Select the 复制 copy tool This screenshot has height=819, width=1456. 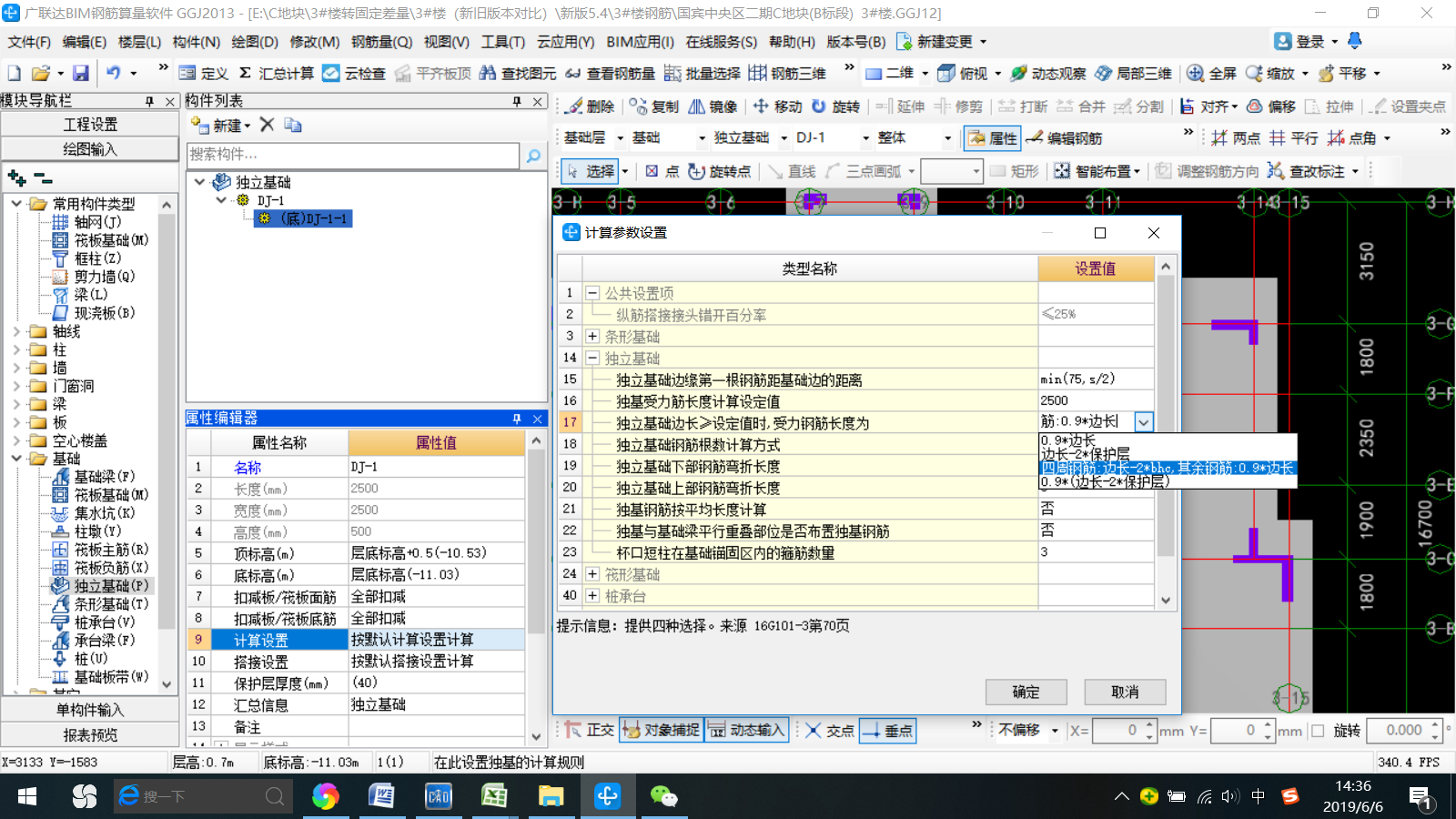pos(653,106)
